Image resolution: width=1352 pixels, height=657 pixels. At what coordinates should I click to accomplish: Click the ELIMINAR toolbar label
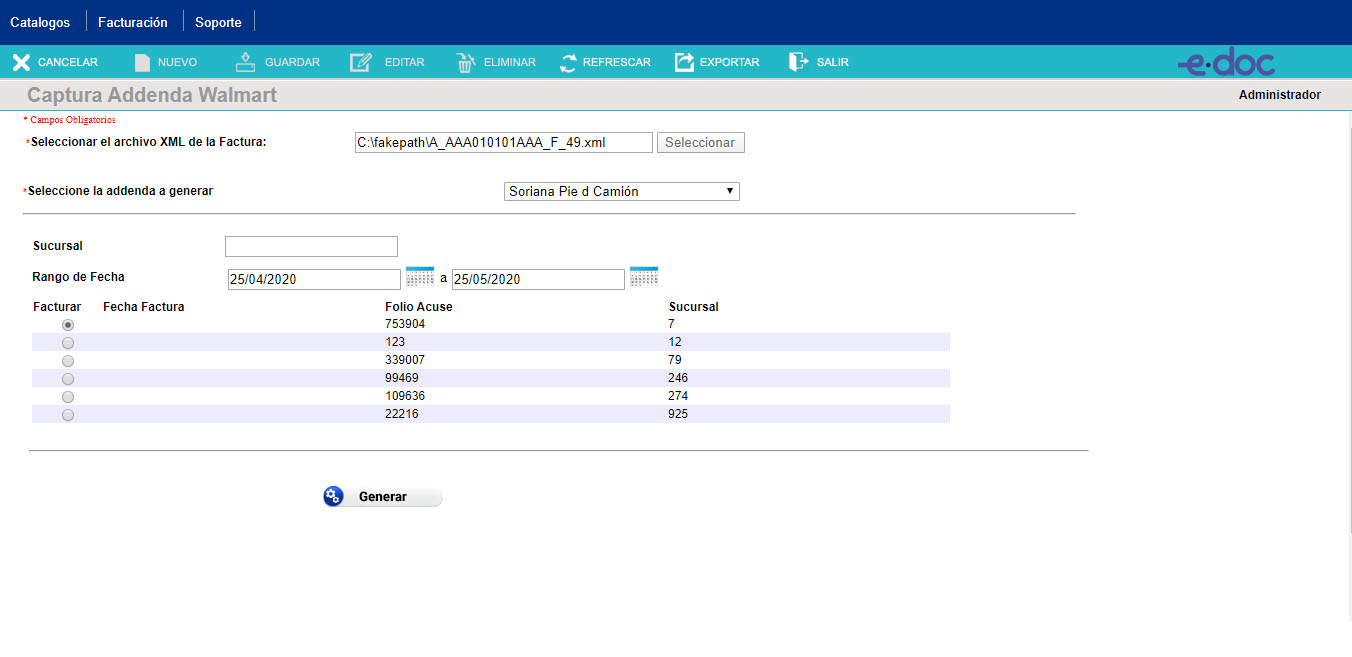point(509,62)
